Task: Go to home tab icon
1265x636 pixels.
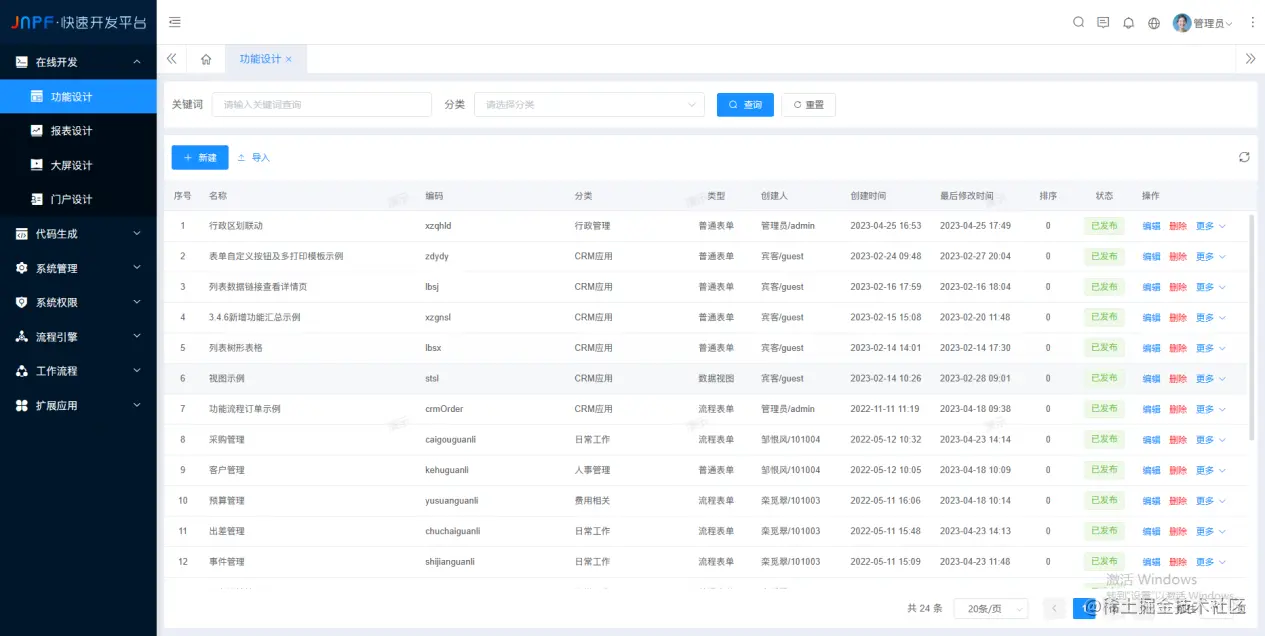Action: point(206,59)
